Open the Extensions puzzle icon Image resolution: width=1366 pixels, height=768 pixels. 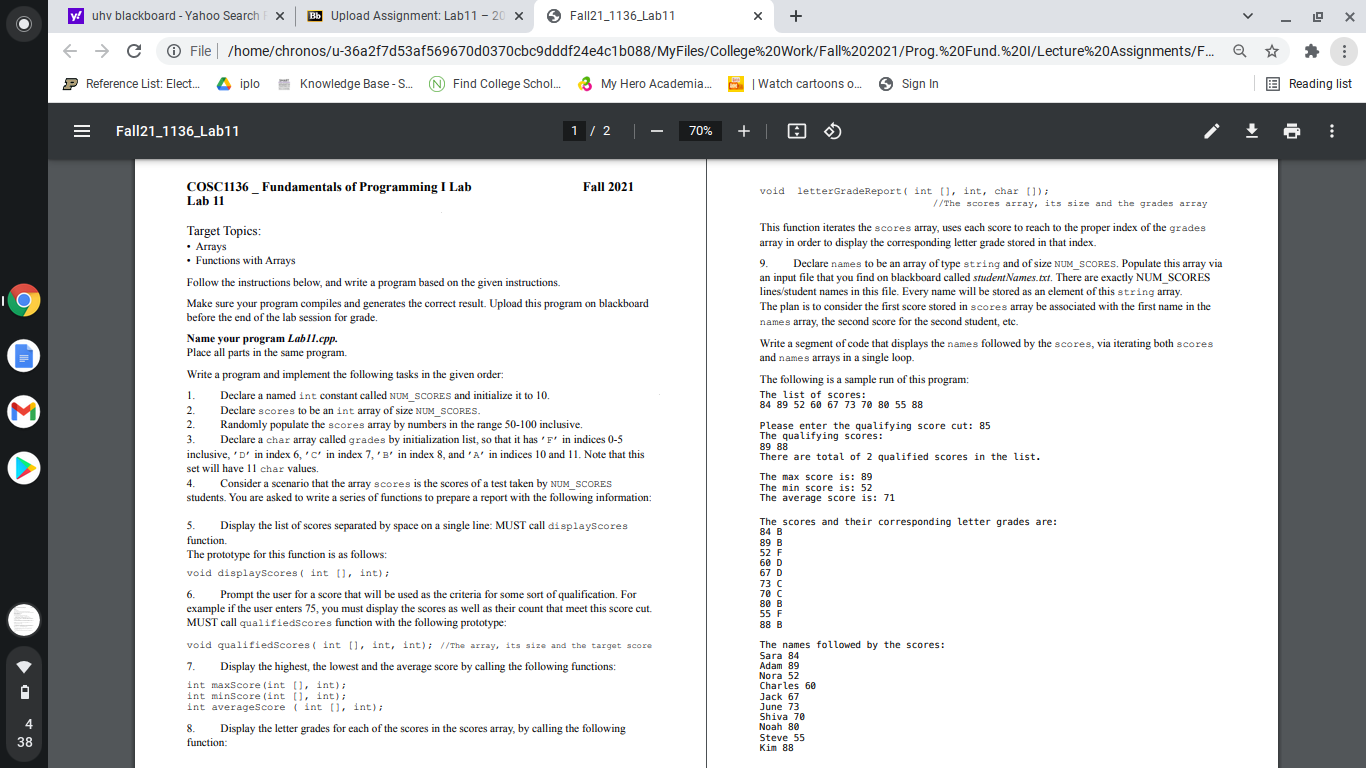click(1312, 51)
